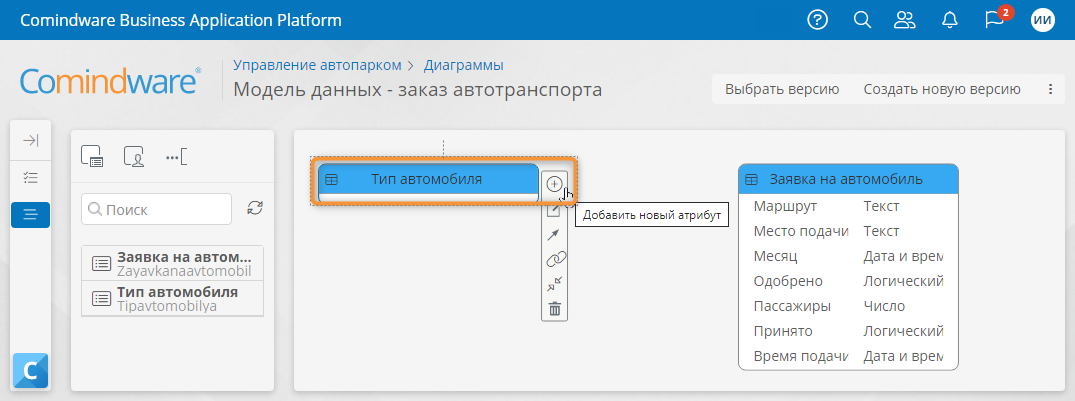Image resolution: width=1075 pixels, height=401 pixels.
Task: Click the collapse arrows icon in node toolbar
Action: tap(555, 284)
